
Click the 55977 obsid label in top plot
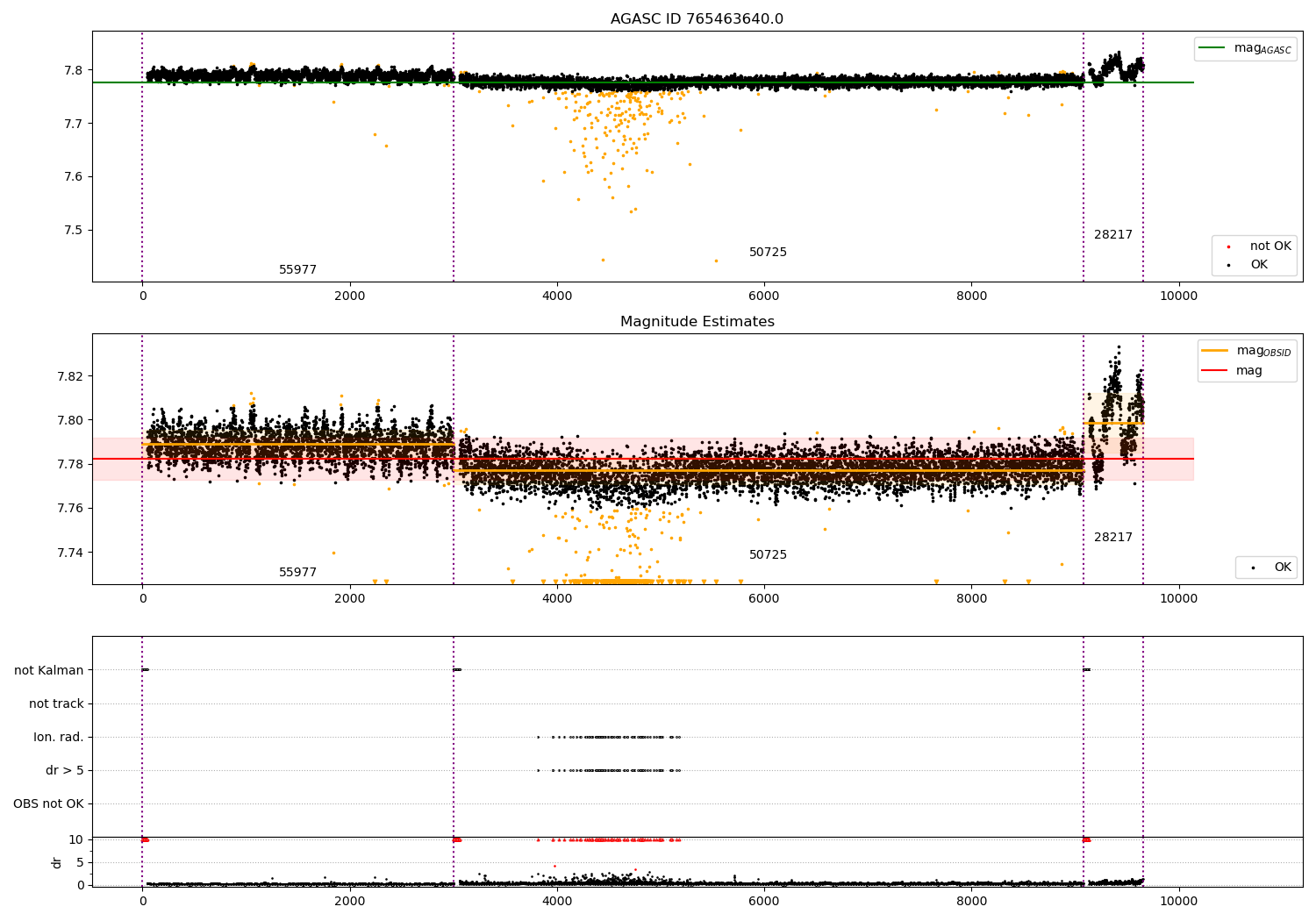point(297,270)
